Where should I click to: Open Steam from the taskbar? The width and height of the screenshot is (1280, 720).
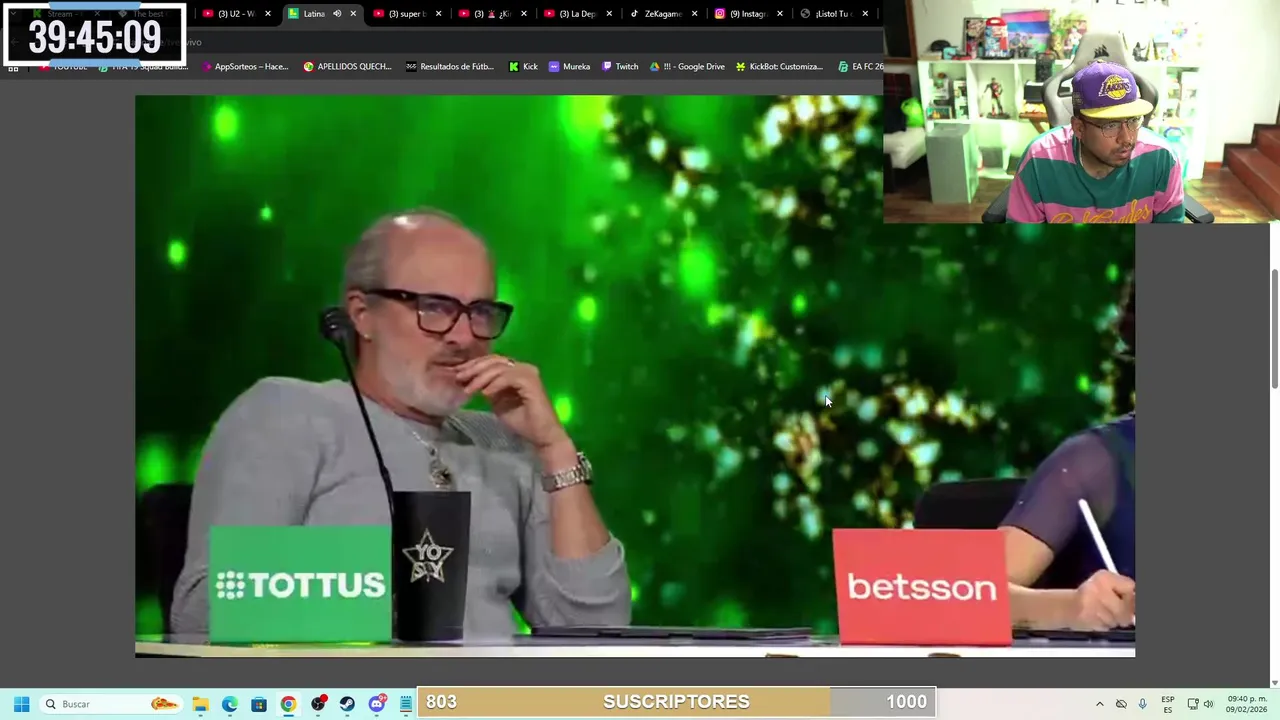(x=347, y=704)
